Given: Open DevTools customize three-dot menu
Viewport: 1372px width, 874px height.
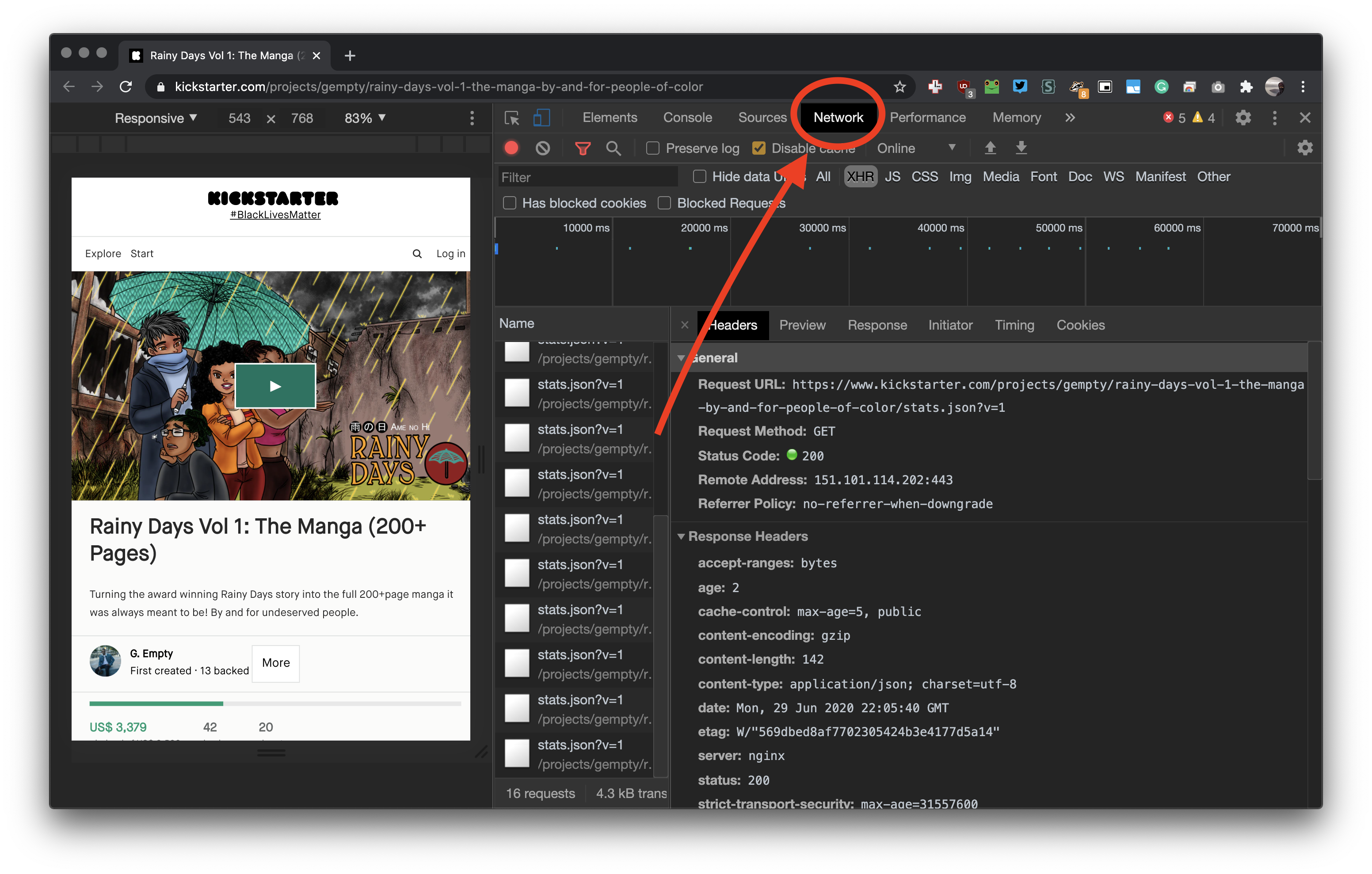Looking at the screenshot, I should [1275, 118].
